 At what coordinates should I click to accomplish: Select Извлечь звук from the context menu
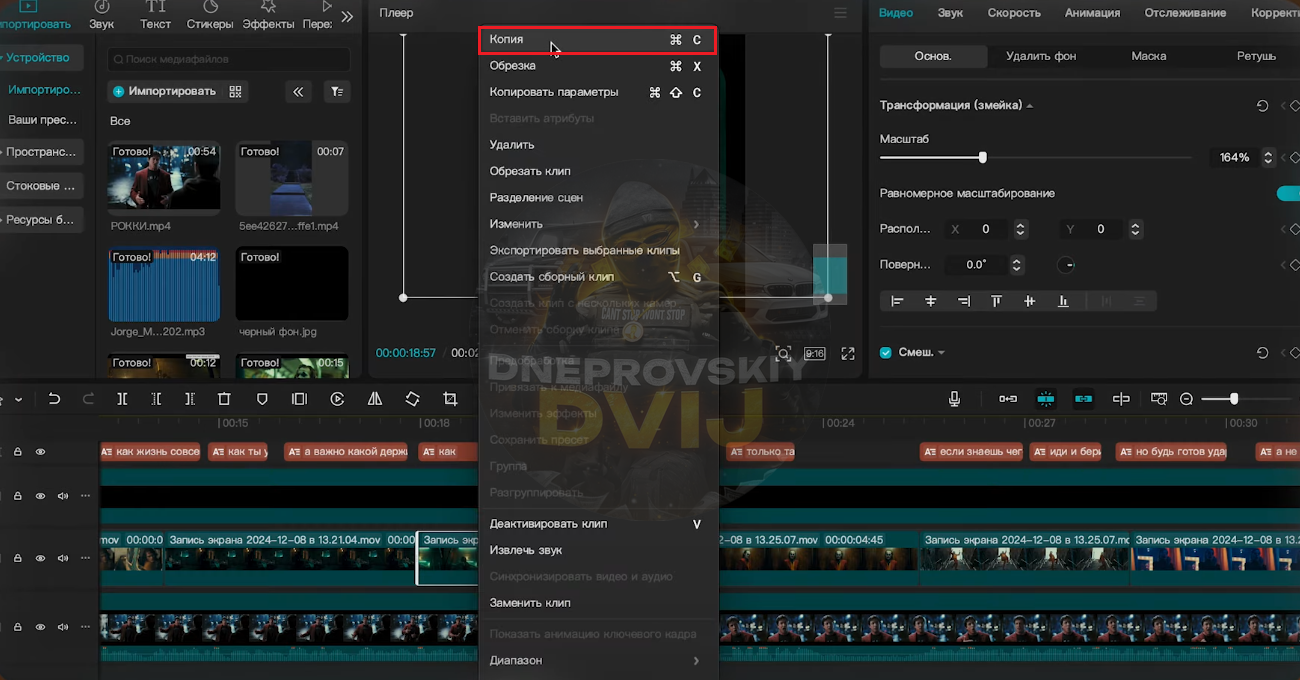[x=598, y=550]
